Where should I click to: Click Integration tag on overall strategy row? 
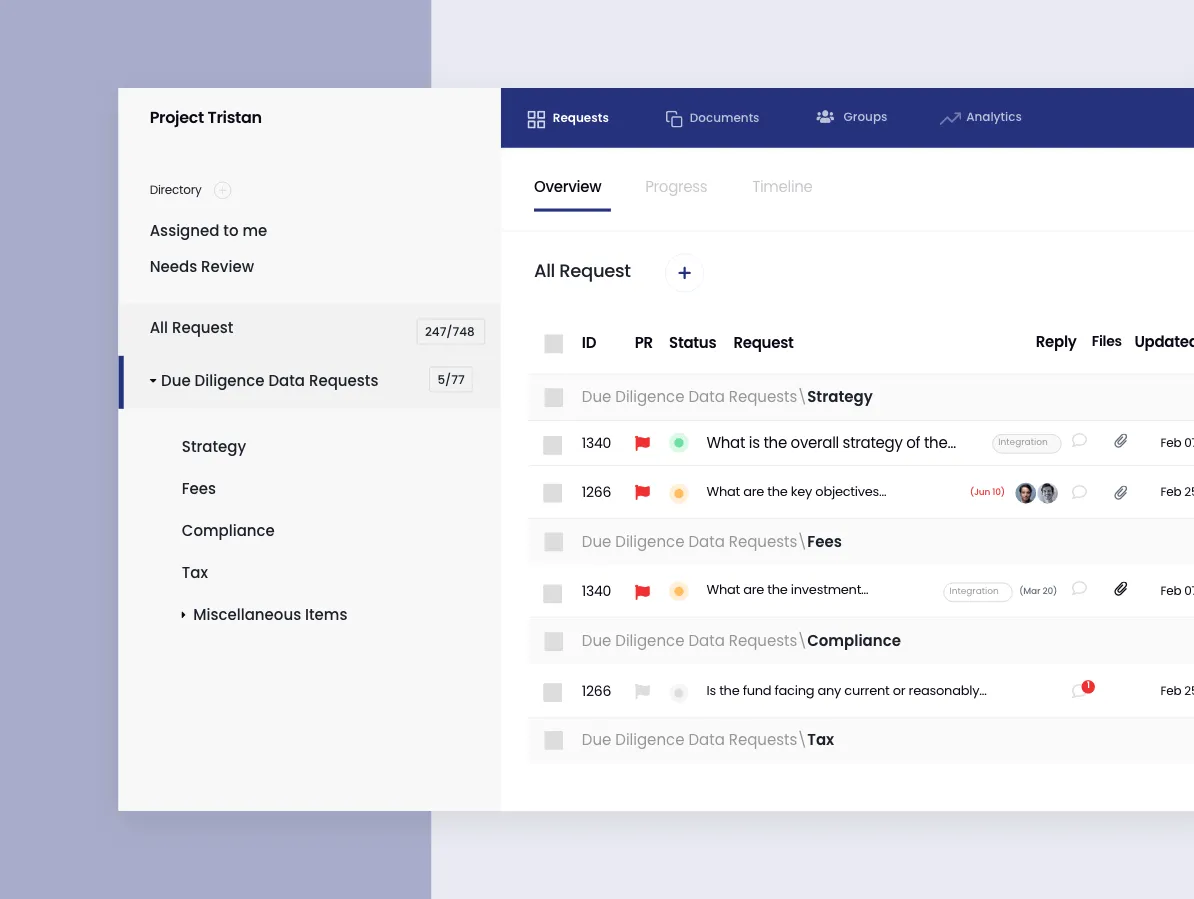pos(1026,443)
